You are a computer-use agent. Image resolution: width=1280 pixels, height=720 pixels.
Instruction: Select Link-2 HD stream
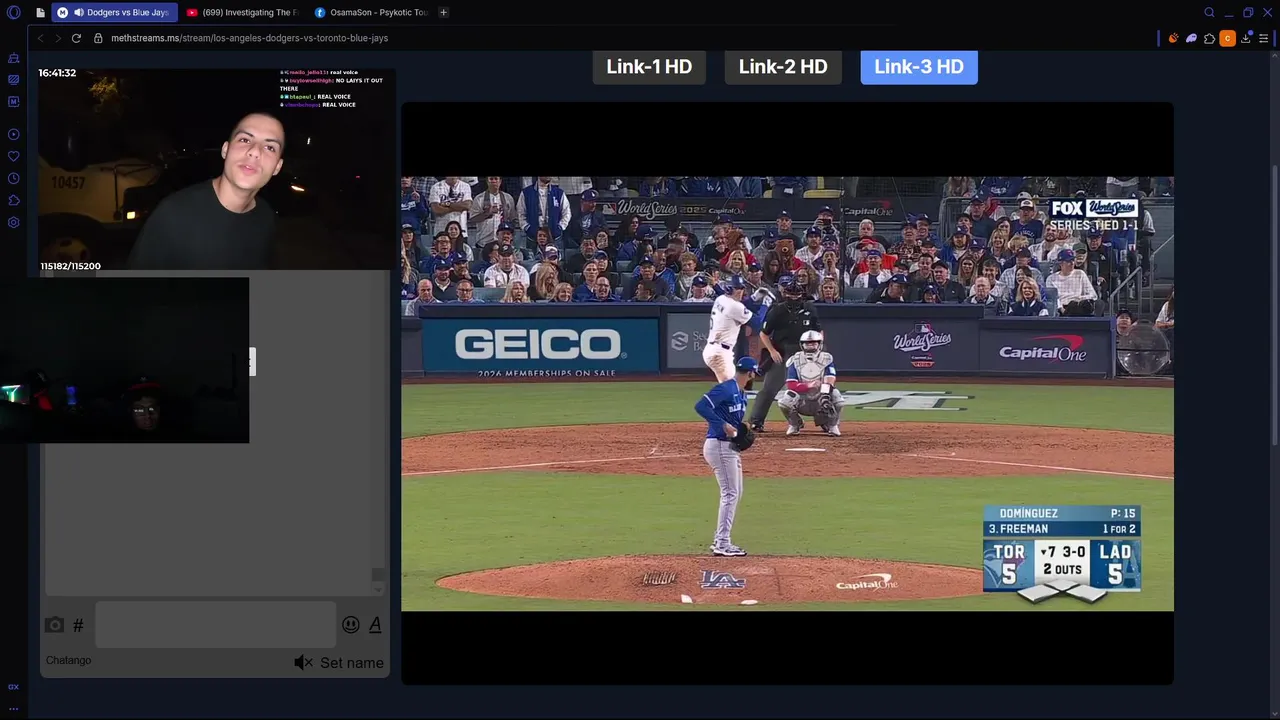pos(783,67)
